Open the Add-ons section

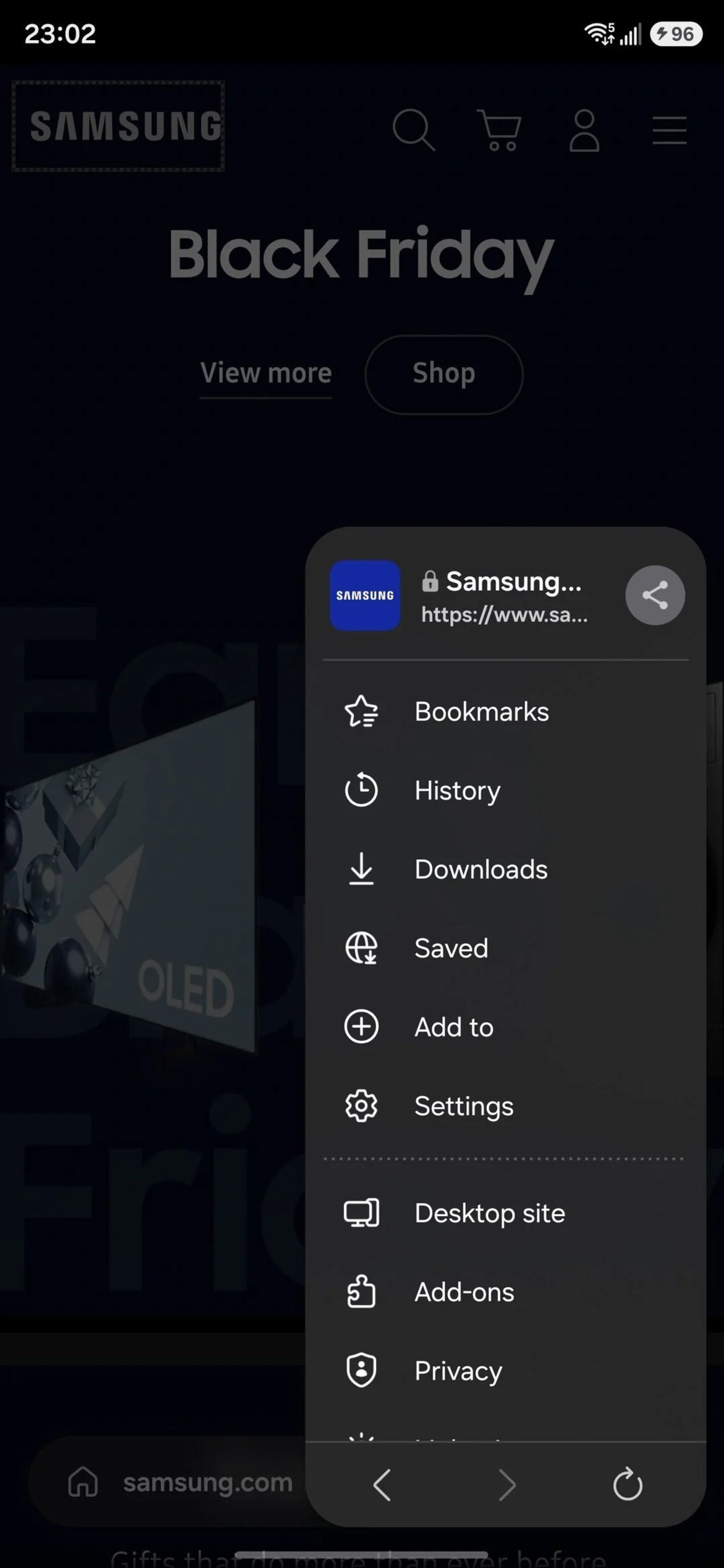(464, 1292)
